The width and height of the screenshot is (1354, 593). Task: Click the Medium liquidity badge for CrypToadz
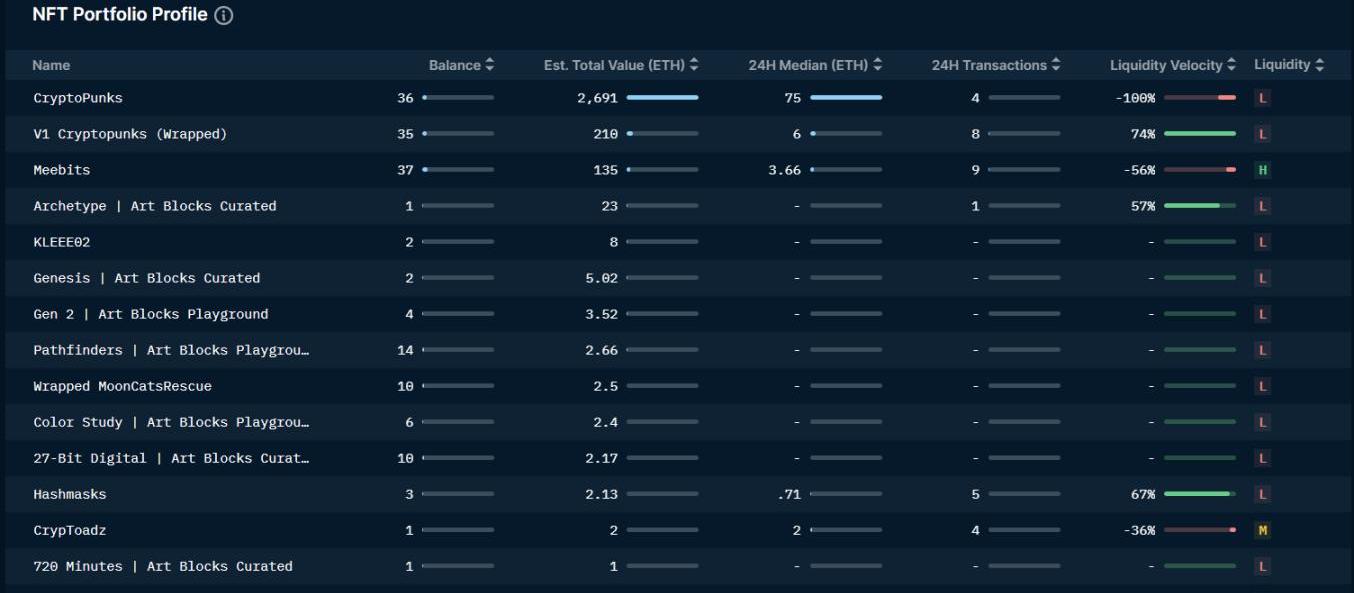1262,530
